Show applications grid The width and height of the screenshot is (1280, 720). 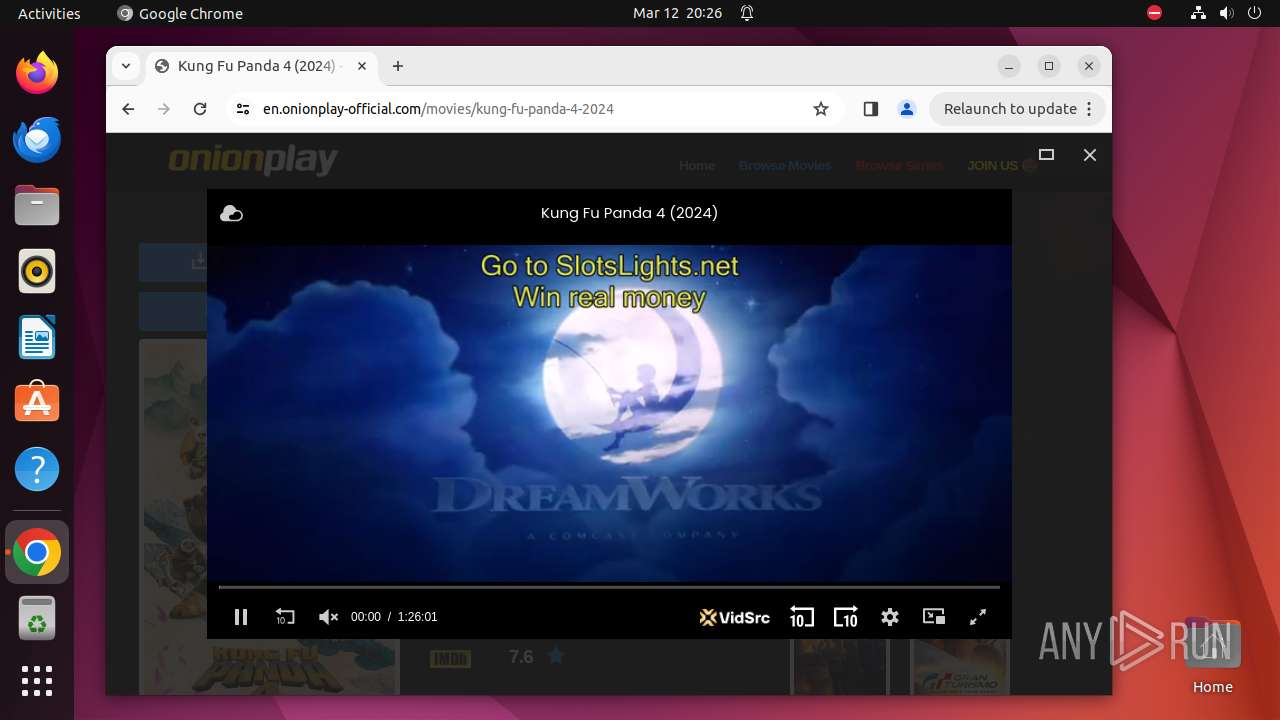[x=37, y=681]
